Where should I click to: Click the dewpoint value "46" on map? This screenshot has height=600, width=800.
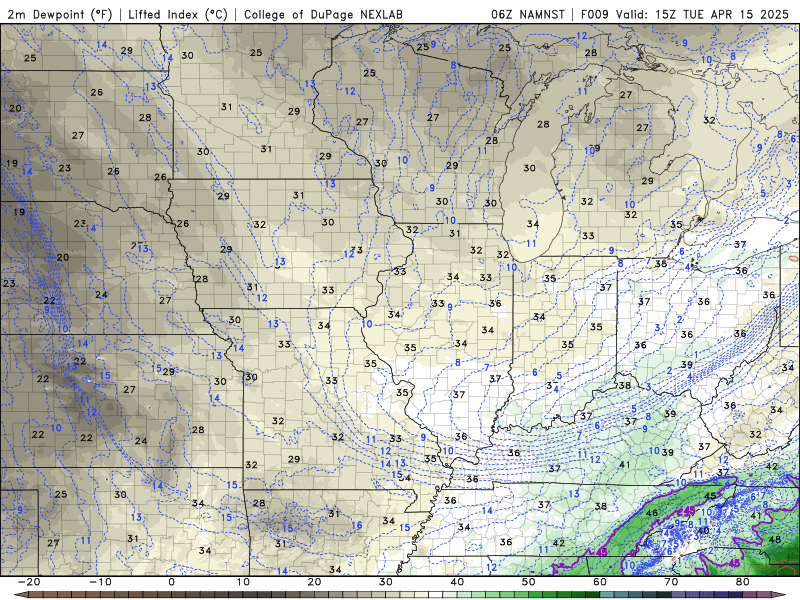pyautogui.click(x=652, y=513)
